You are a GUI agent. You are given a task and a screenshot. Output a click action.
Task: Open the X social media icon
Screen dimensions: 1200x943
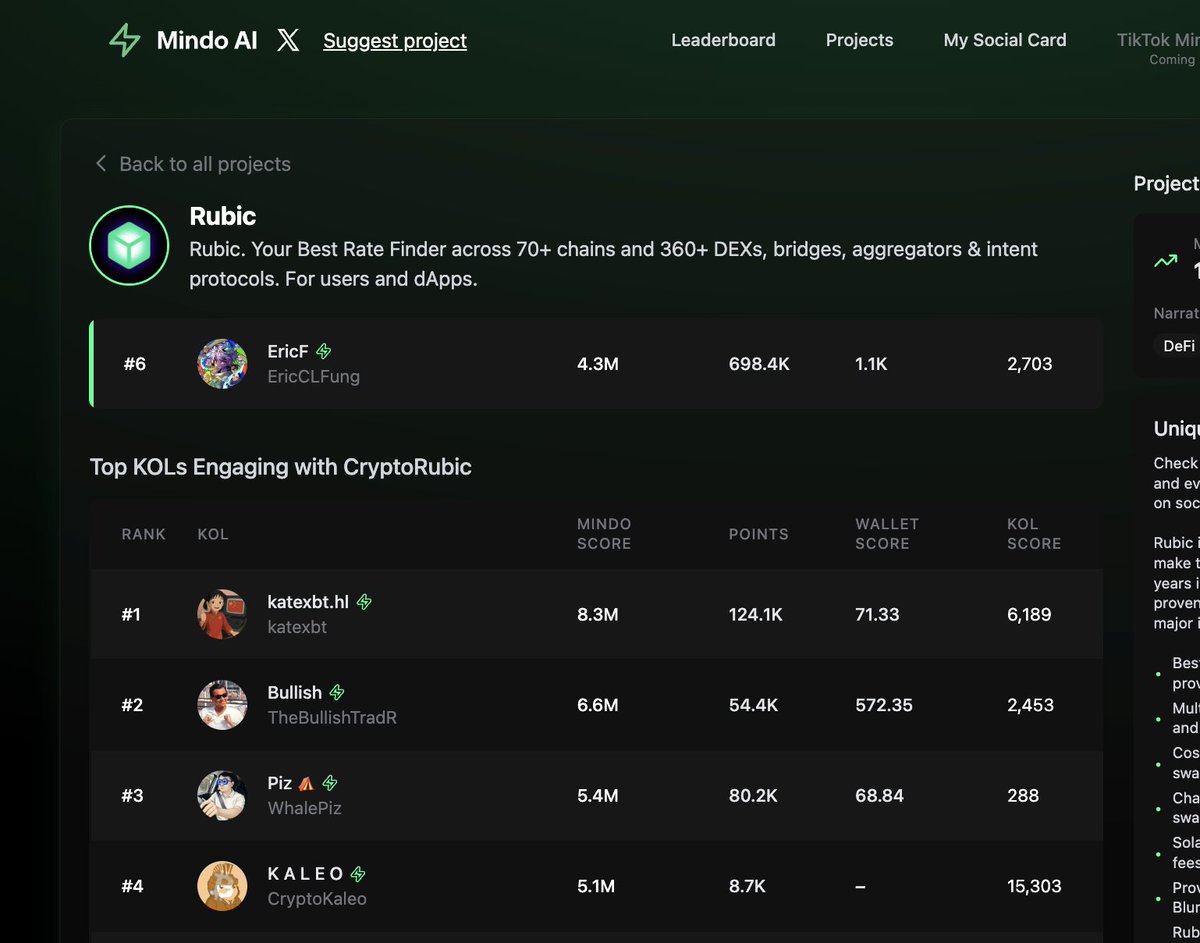click(288, 40)
